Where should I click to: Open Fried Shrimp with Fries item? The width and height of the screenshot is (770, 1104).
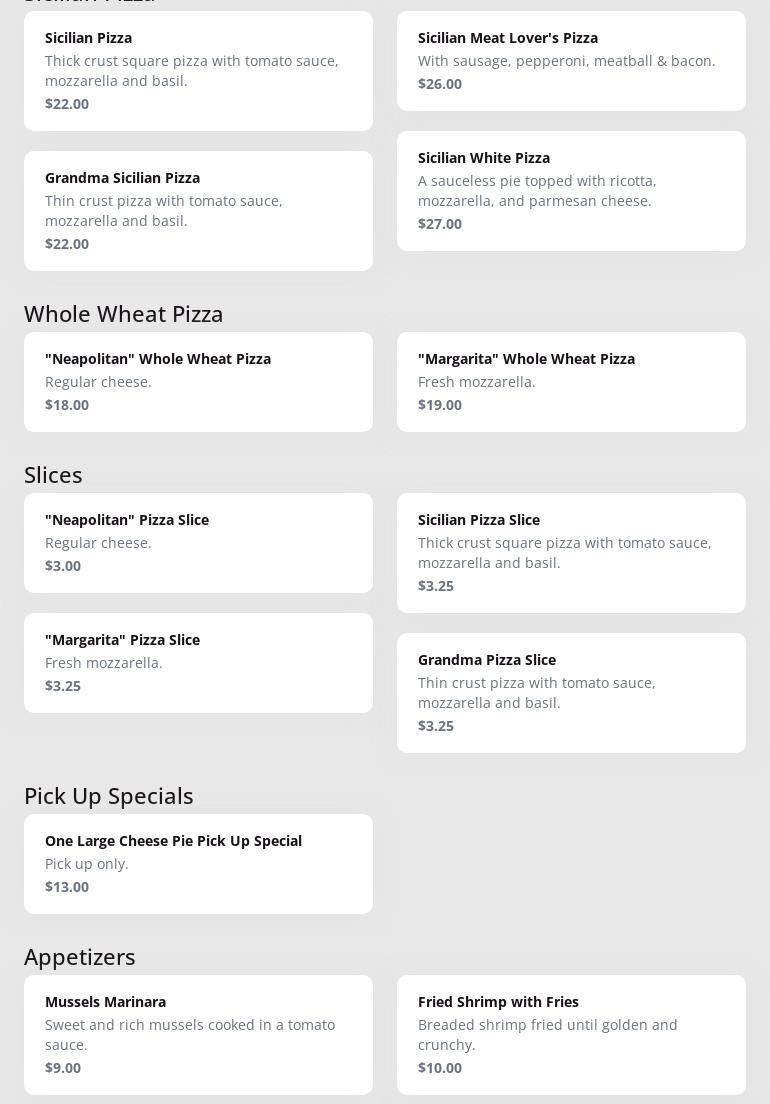coord(571,1034)
